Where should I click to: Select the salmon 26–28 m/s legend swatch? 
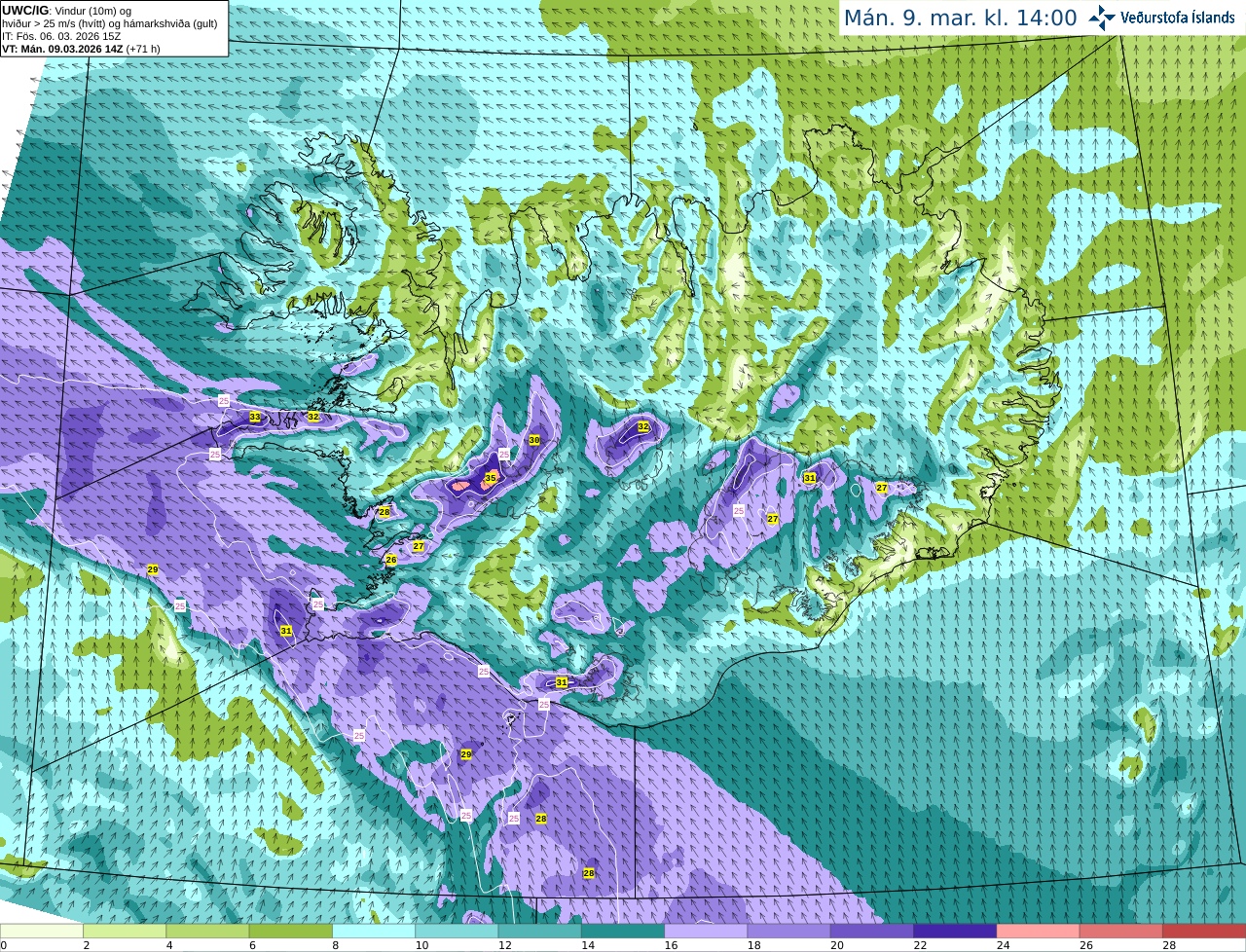pyautogui.click(x=1121, y=931)
